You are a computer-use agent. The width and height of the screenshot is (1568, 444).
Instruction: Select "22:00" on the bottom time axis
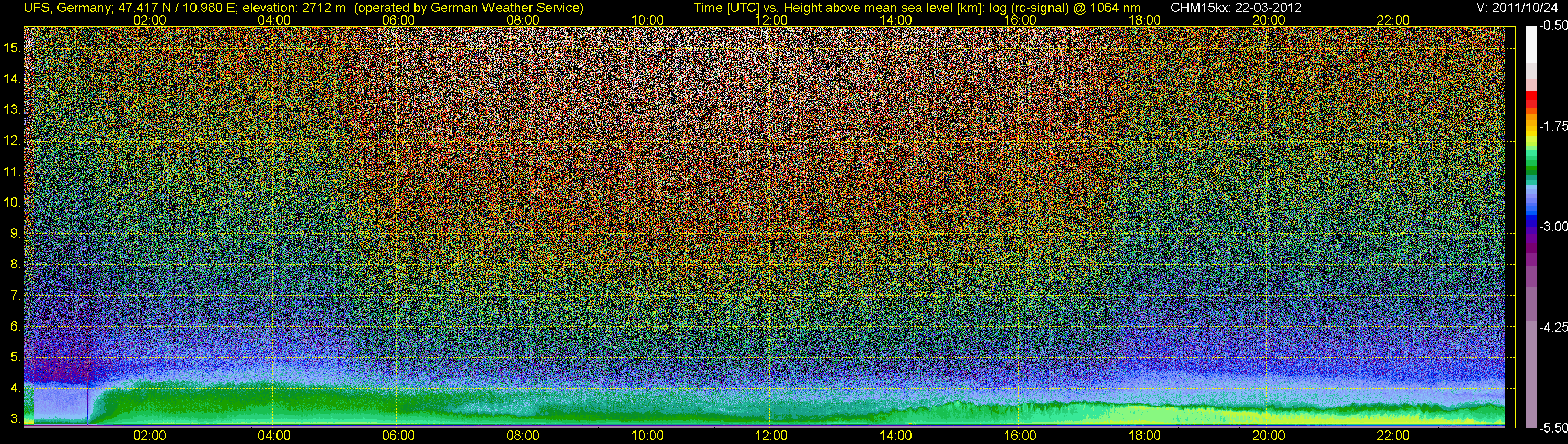tap(1393, 436)
